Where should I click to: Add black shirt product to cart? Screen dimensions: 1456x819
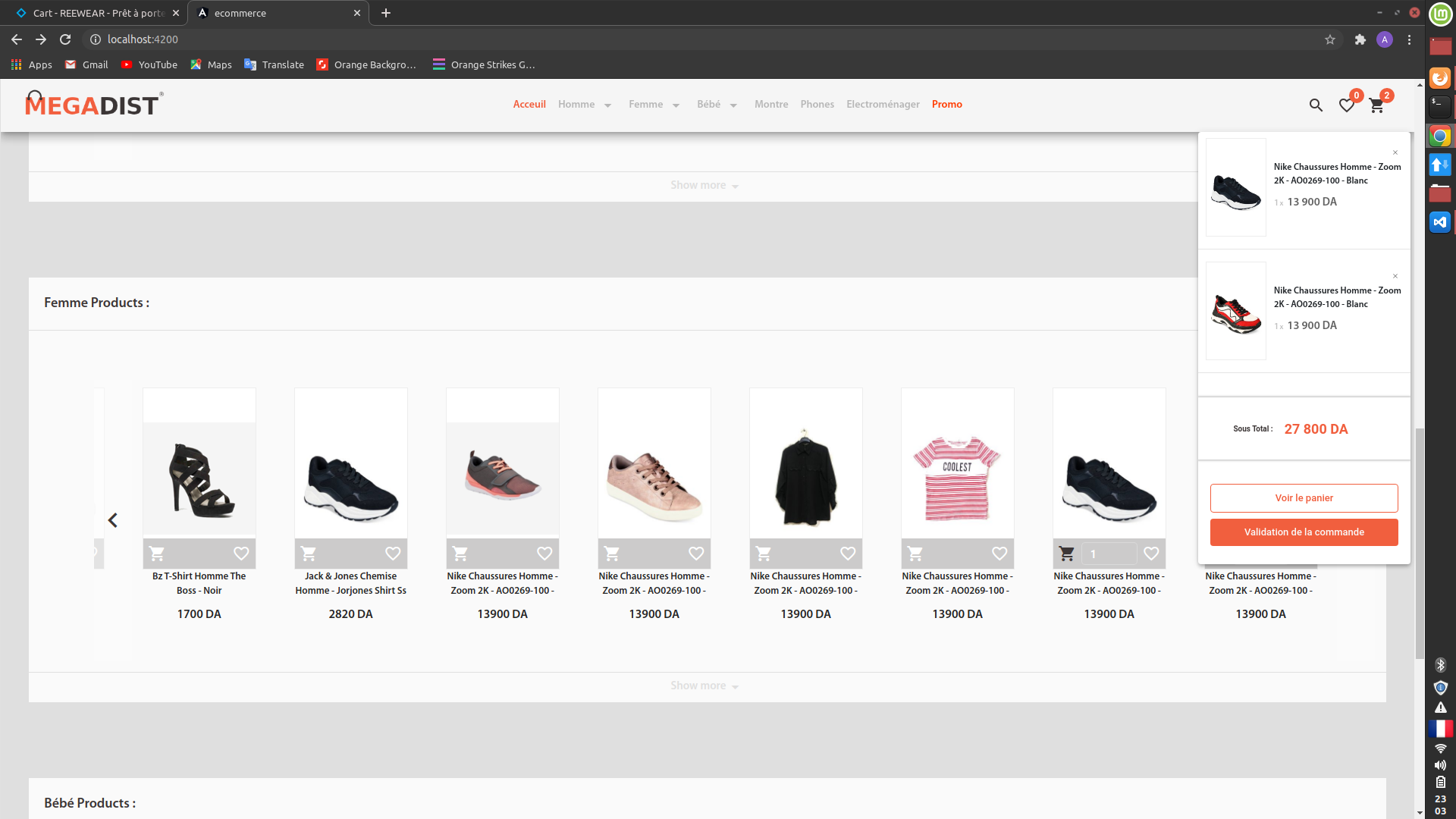tap(764, 554)
